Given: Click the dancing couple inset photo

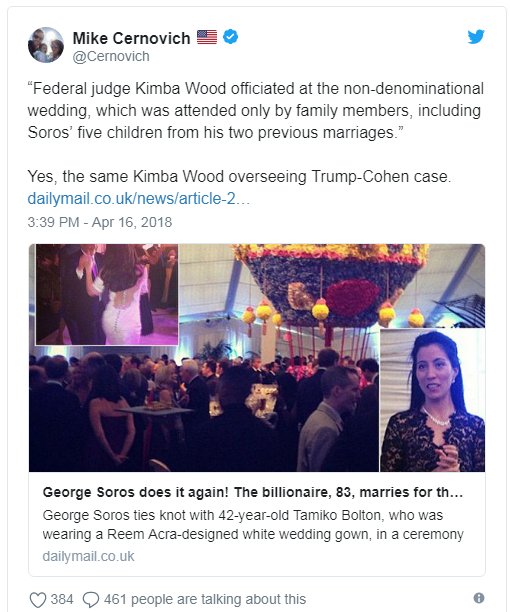Looking at the screenshot, I should click(x=107, y=295).
